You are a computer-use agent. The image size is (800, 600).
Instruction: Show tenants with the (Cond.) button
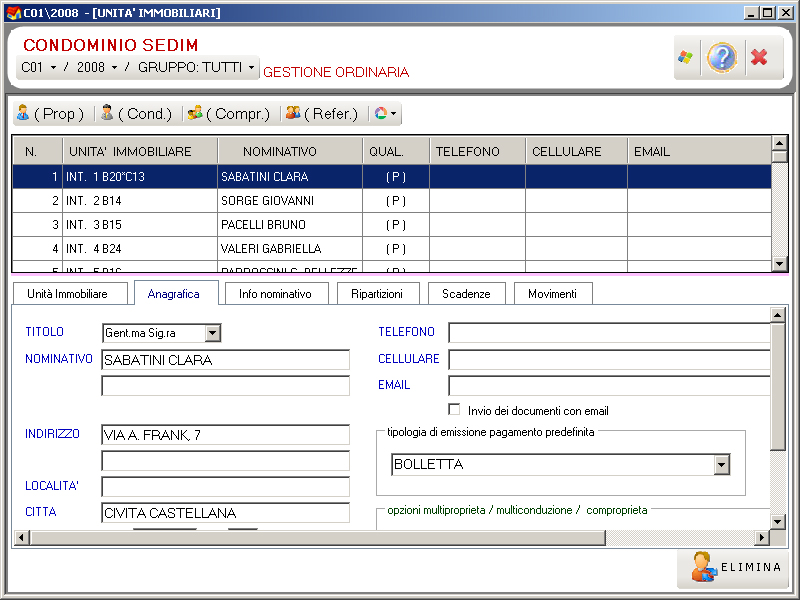tap(136, 114)
